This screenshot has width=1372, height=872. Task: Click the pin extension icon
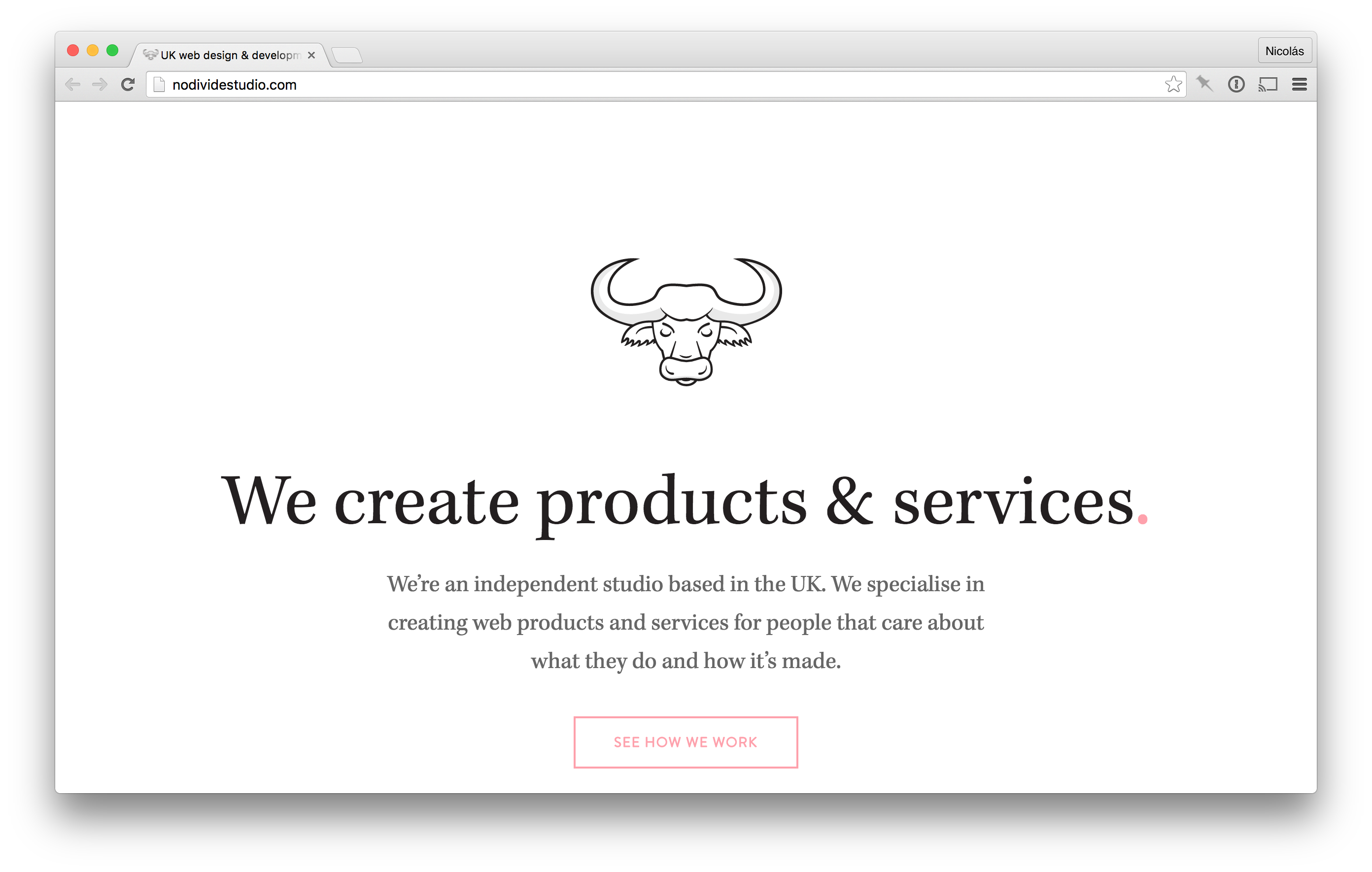coord(1204,84)
